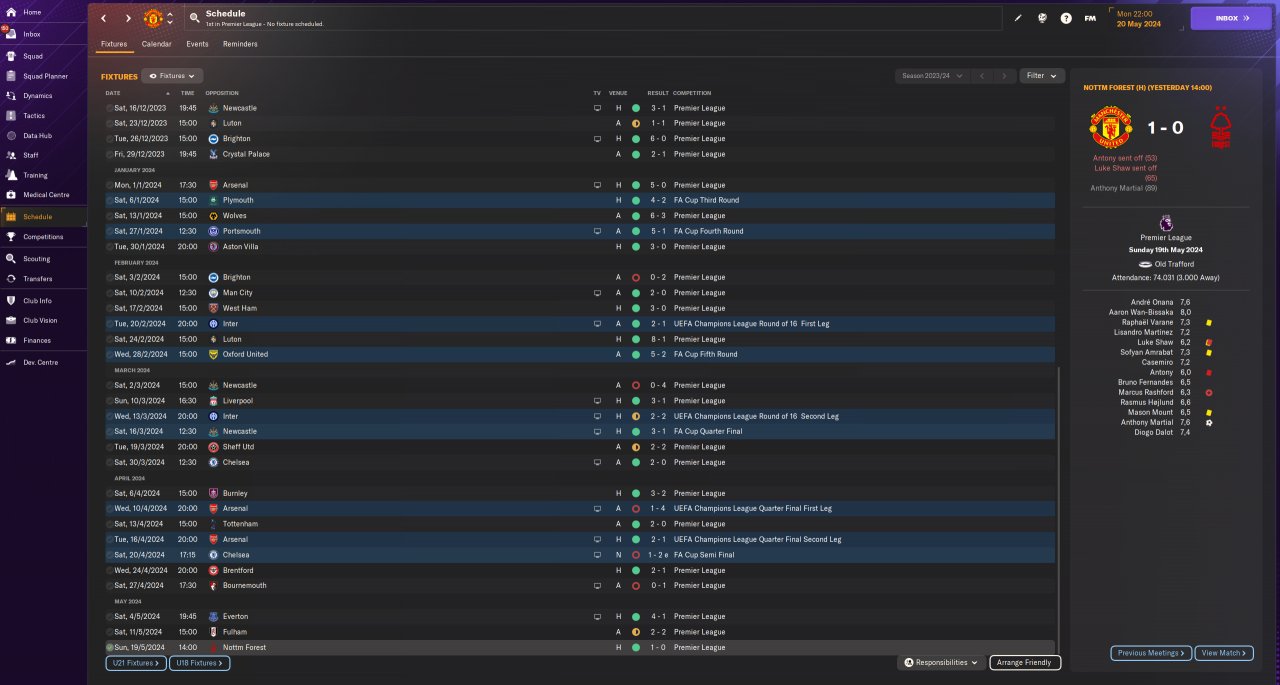Open the Training sidebar icon
Screen dimensions: 1280x685
click(x=10, y=175)
